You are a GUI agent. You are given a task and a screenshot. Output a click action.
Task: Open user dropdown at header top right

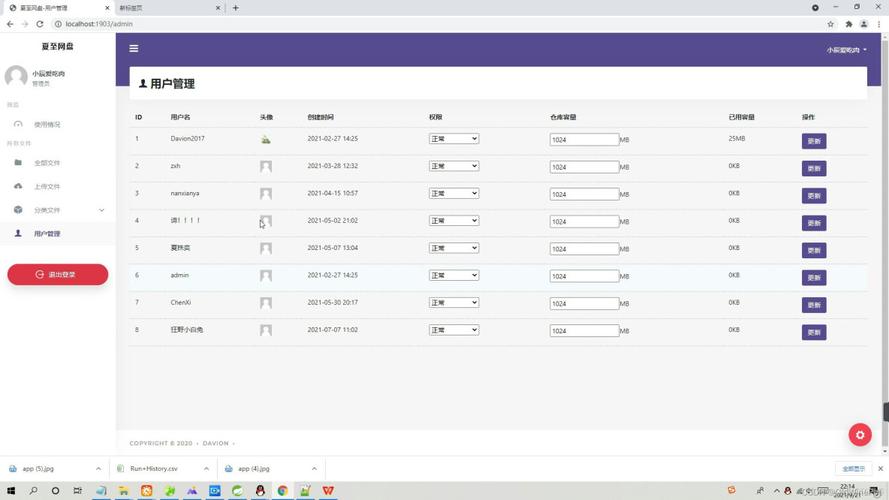(x=846, y=50)
